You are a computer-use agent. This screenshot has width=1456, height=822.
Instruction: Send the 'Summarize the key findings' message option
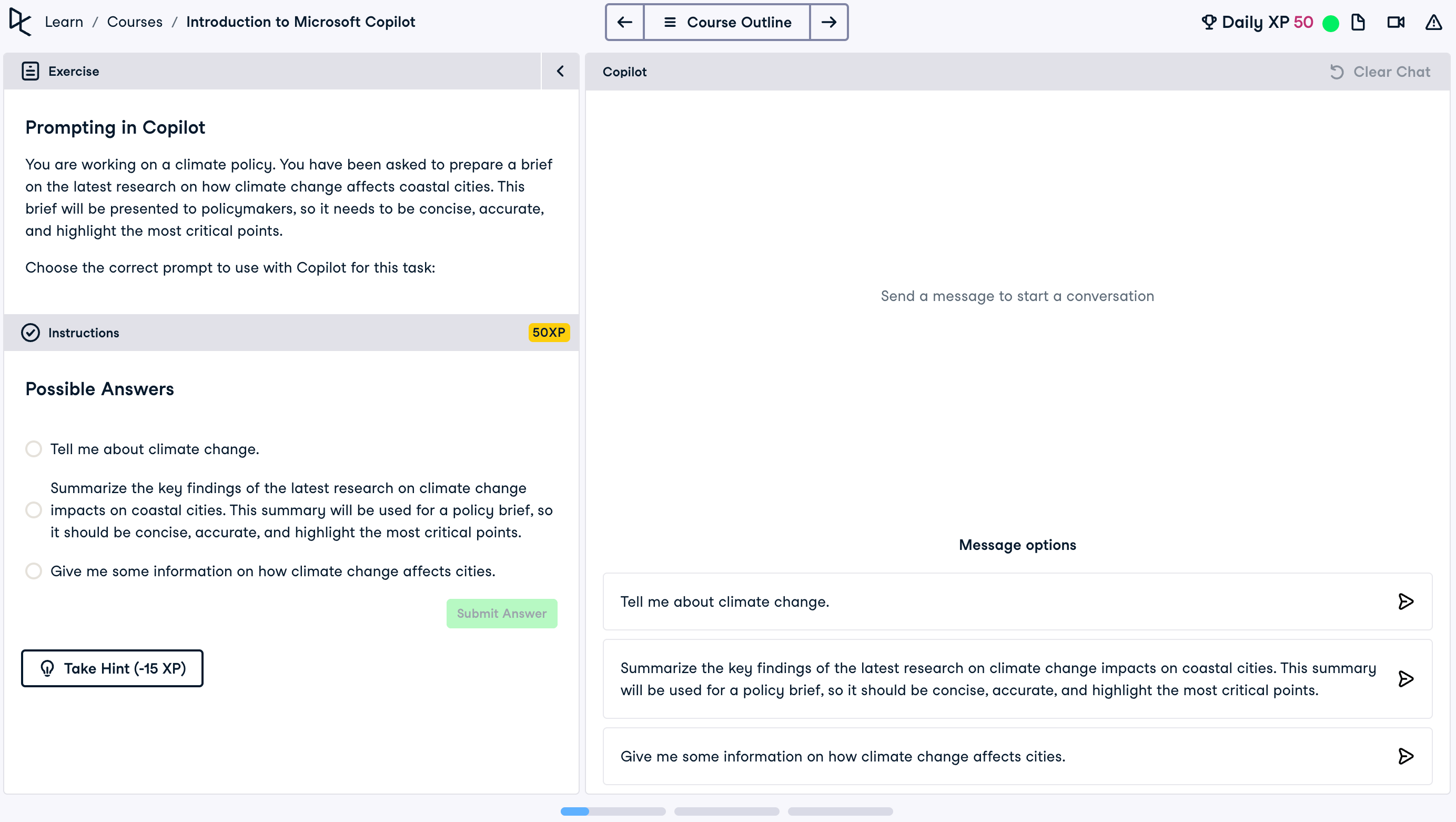click(1405, 679)
